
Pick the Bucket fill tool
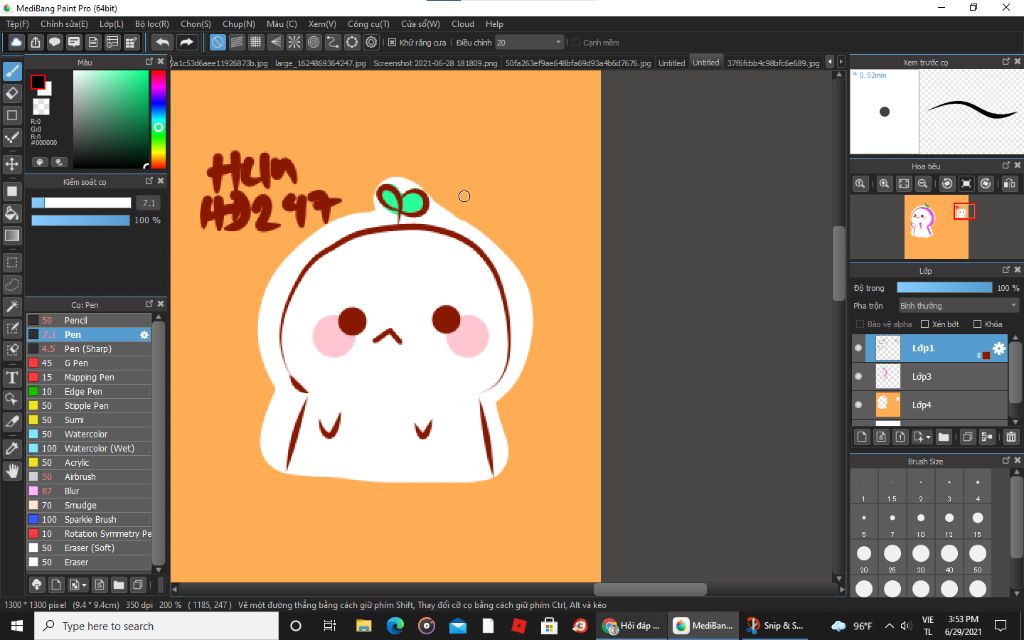click(12, 213)
